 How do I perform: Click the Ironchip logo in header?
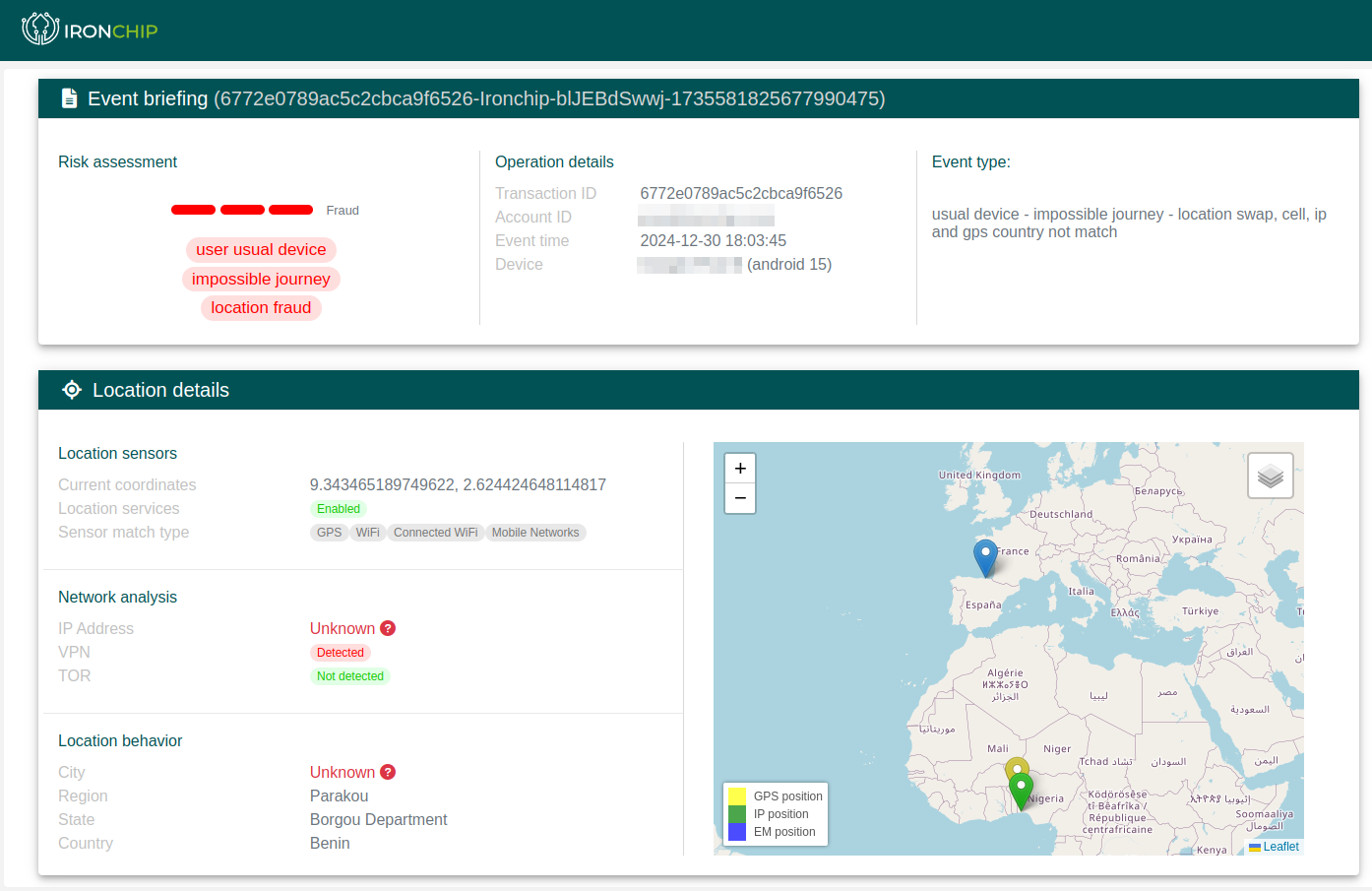pyautogui.click(x=90, y=30)
